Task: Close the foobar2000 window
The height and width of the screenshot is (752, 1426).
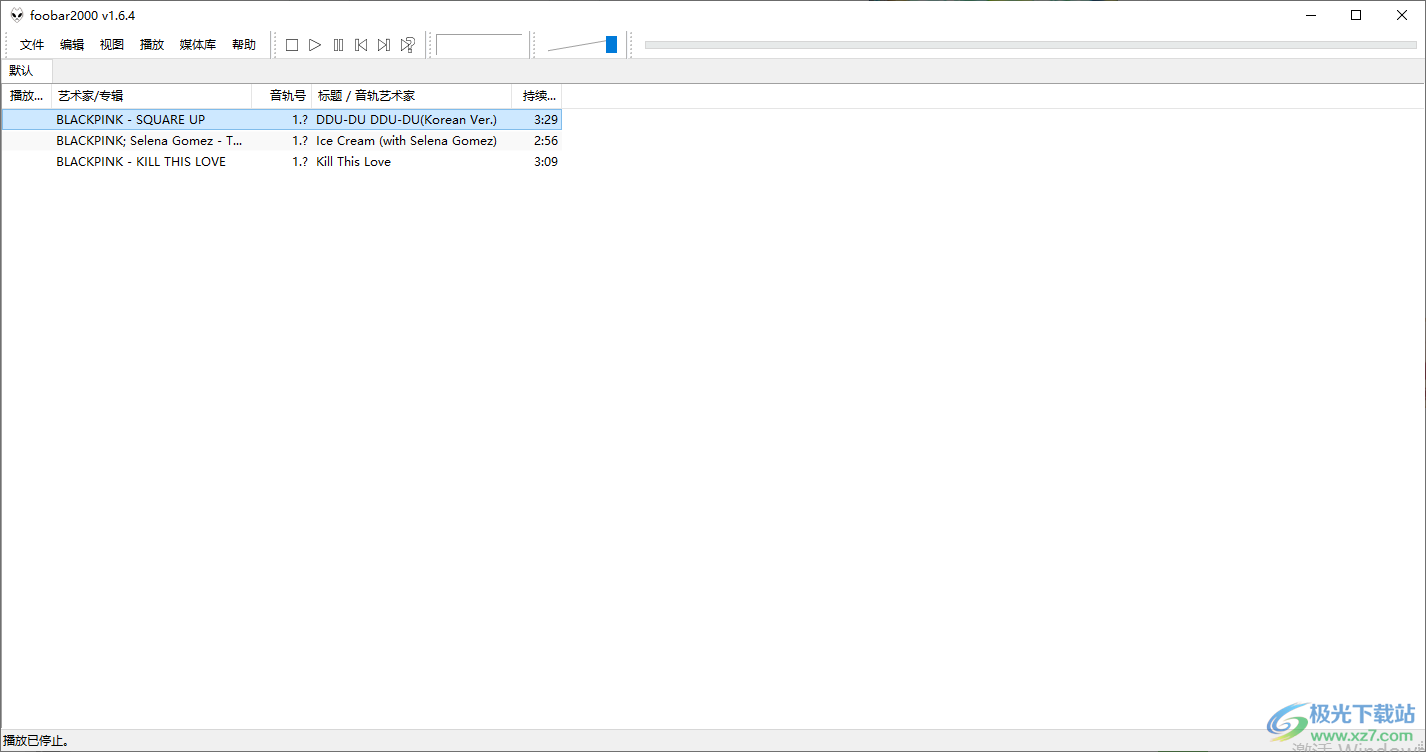Action: (x=1402, y=15)
